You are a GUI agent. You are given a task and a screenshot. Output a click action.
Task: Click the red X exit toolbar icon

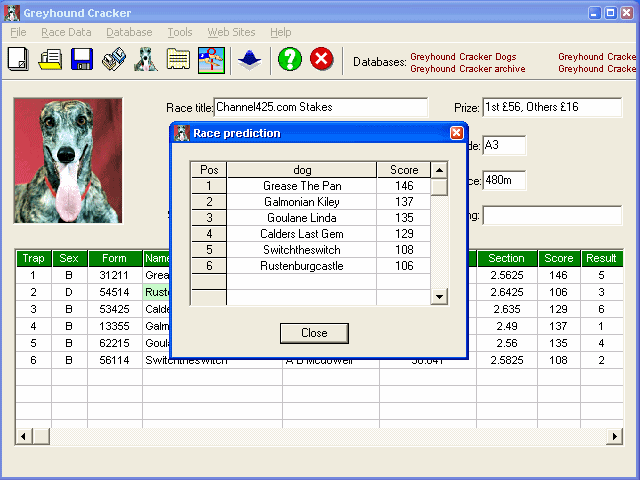[x=321, y=59]
